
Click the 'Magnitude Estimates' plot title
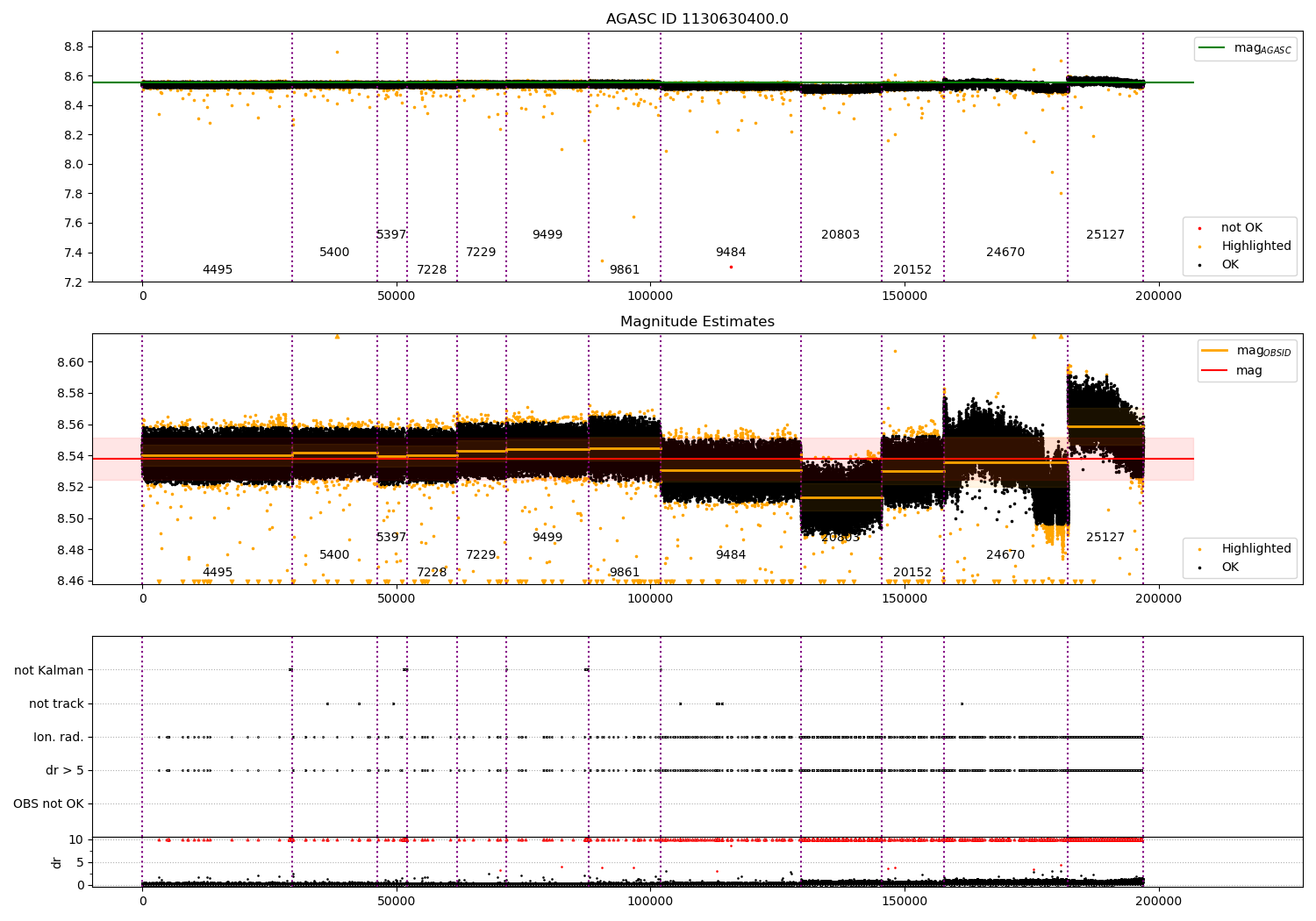click(697, 322)
